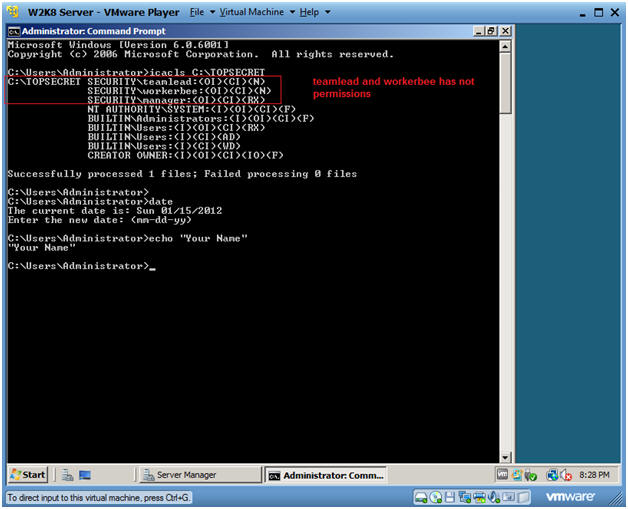The height and width of the screenshot is (509, 628).
Task: Select Administrator: Comm... taskbar button
Action: (x=325, y=475)
